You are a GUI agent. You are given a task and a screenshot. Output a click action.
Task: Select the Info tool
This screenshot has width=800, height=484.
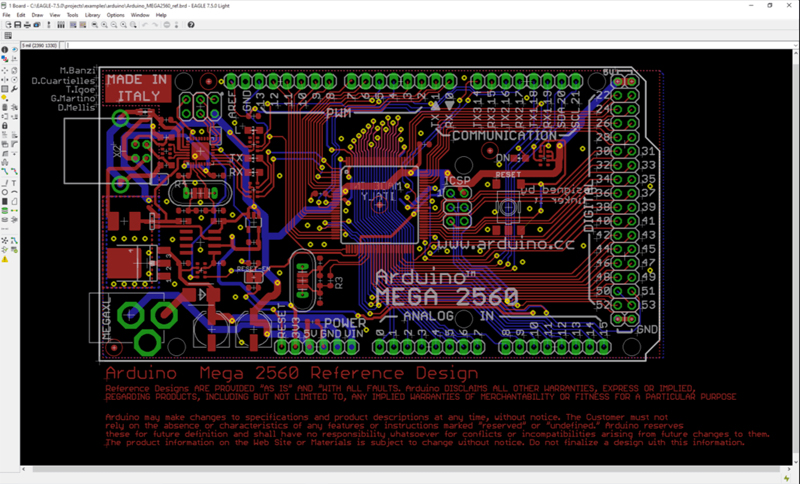click(x=5, y=49)
